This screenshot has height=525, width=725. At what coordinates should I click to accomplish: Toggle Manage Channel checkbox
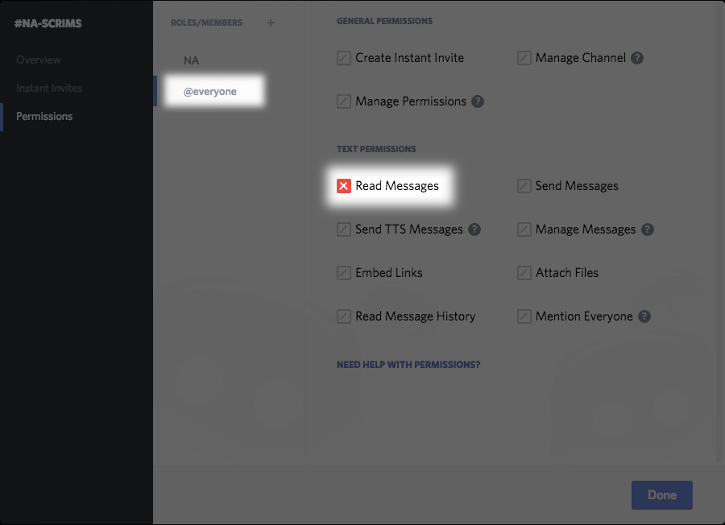[x=524, y=58]
